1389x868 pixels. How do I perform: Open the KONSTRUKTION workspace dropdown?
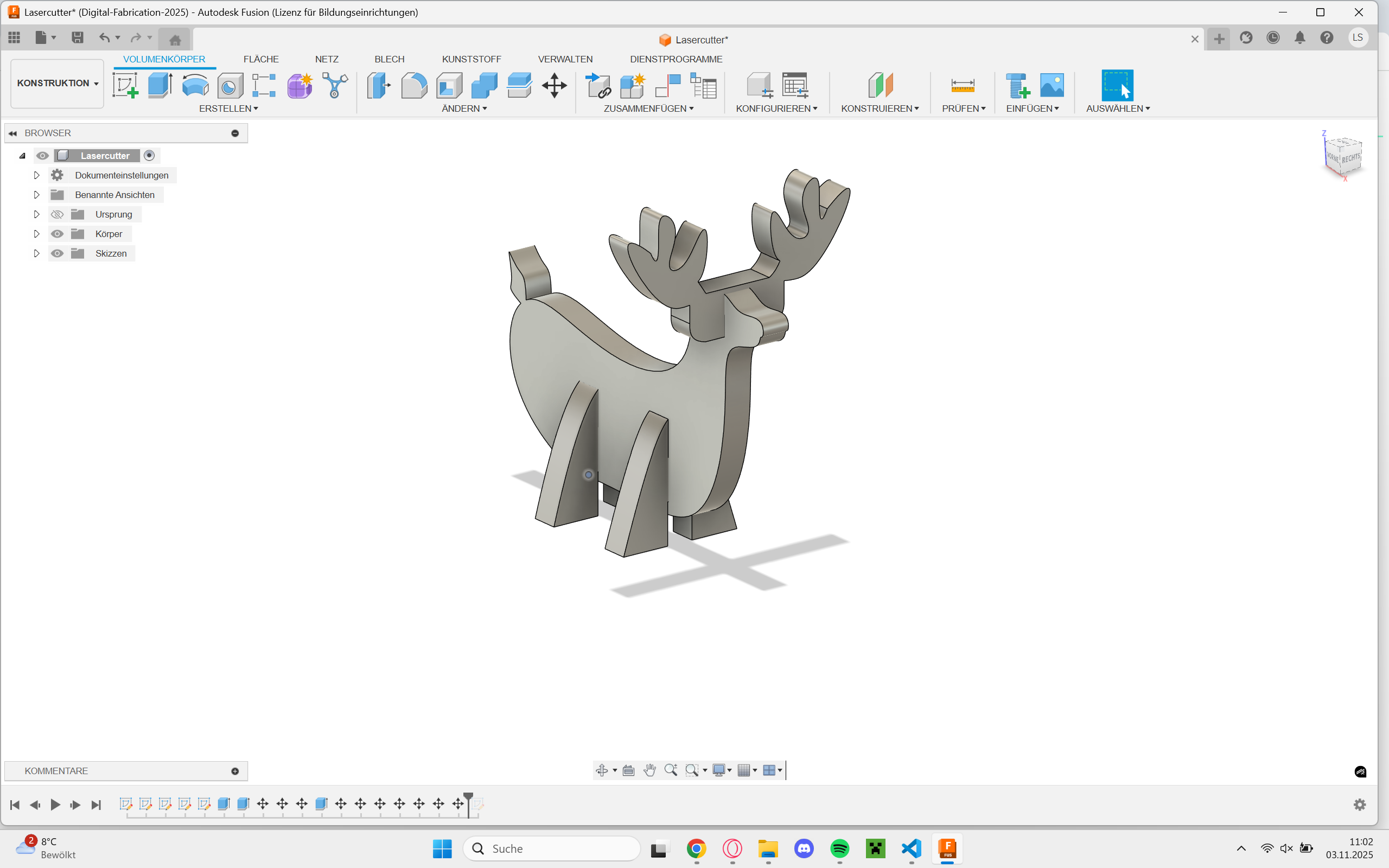coord(58,83)
